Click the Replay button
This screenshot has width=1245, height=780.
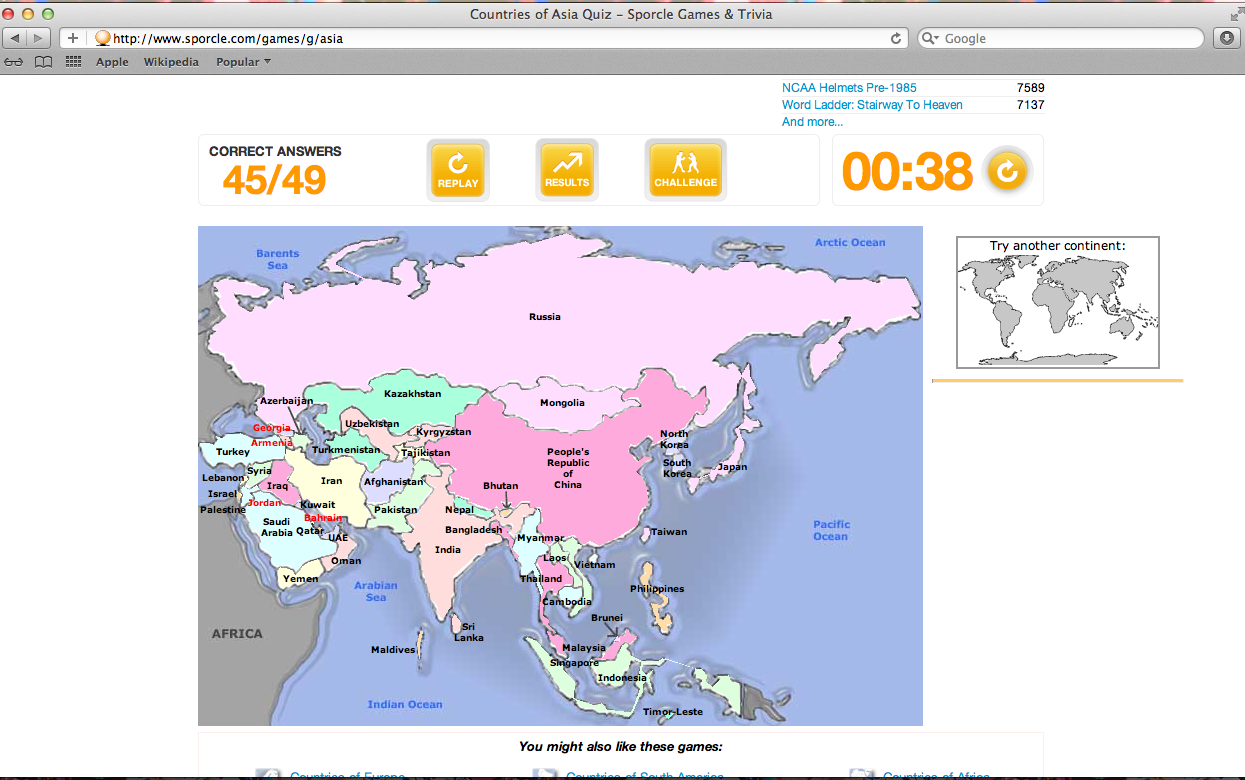pos(458,170)
